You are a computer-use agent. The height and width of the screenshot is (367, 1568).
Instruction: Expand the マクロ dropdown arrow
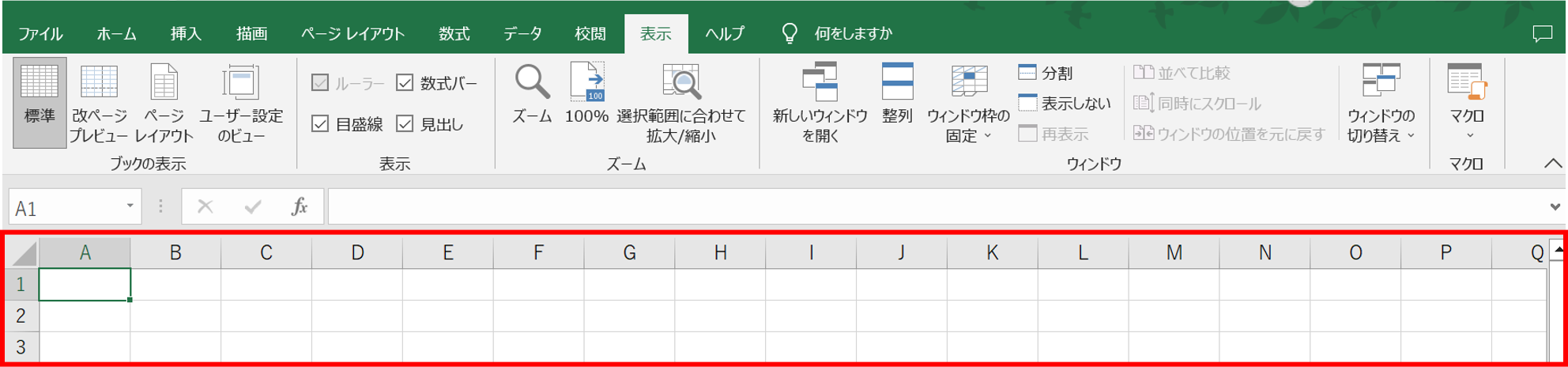point(1470,136)
